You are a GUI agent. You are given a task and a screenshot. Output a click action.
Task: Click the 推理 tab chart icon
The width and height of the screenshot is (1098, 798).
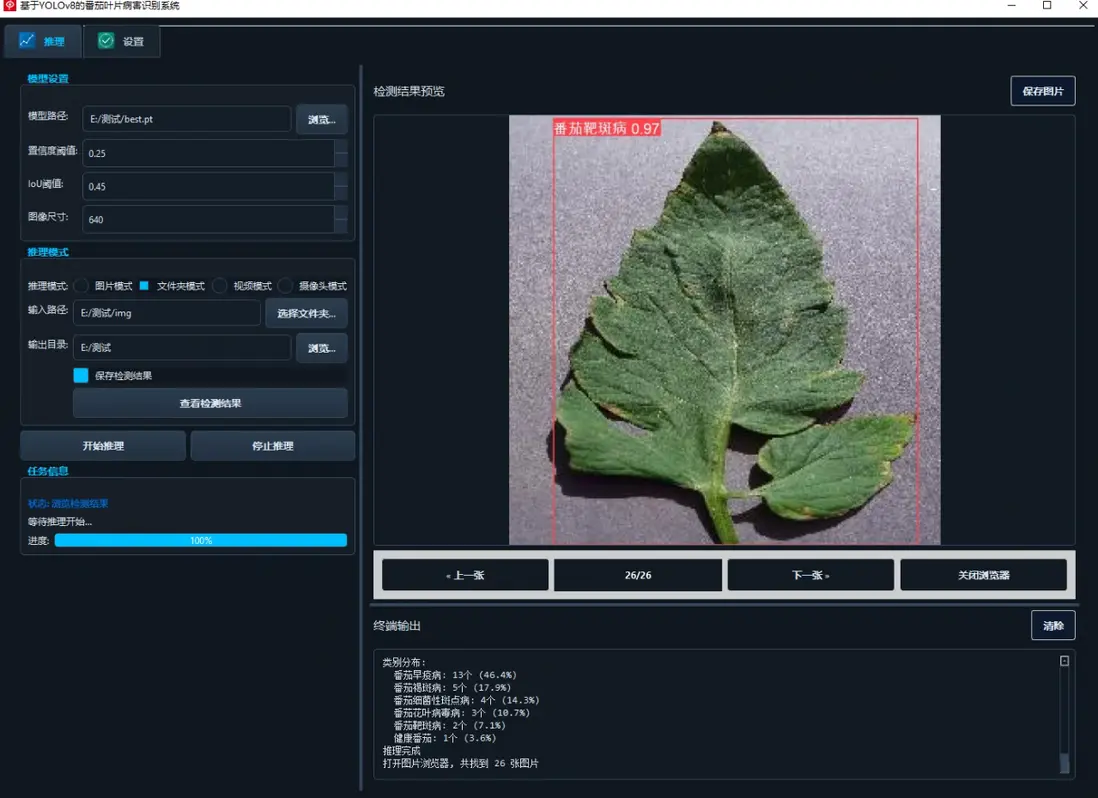pos(27,41)
